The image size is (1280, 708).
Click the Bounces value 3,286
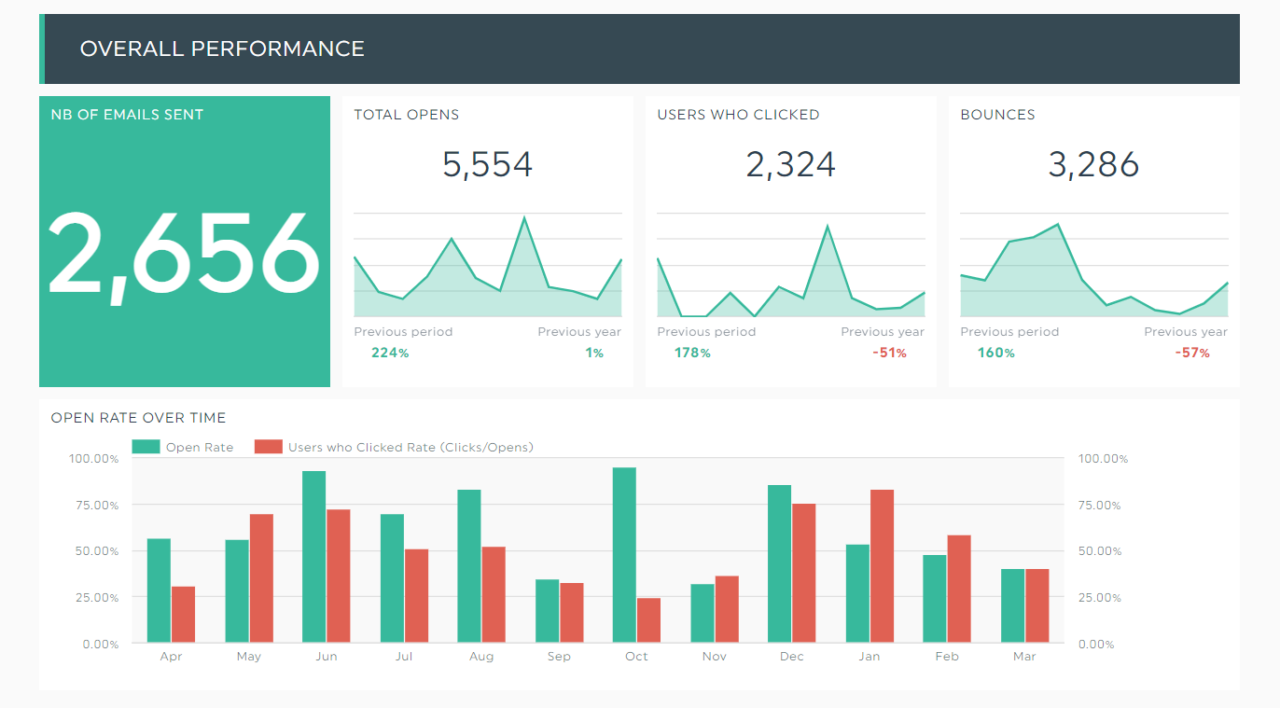(x=1093, y=165)
